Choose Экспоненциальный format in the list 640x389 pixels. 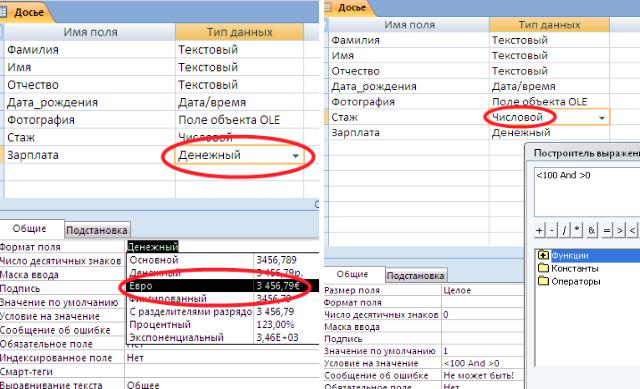point(223,338)
